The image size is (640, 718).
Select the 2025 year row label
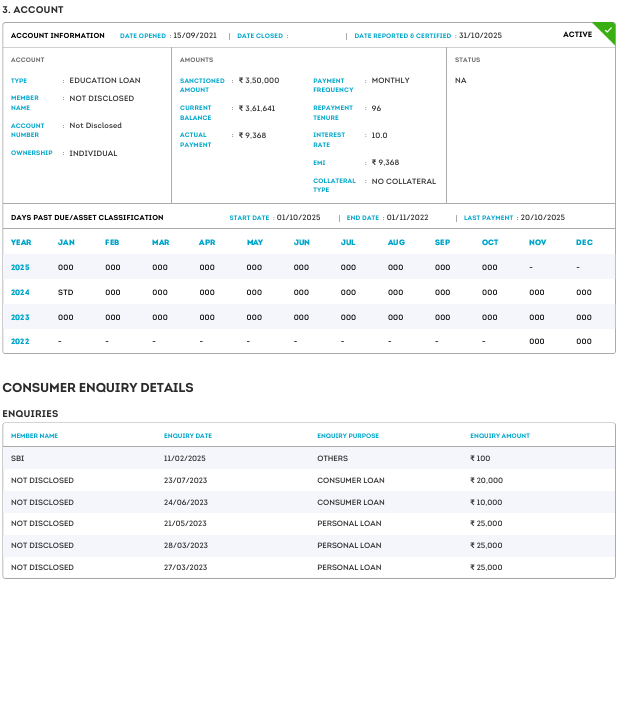pyautogui.click(x=20, y=267)
